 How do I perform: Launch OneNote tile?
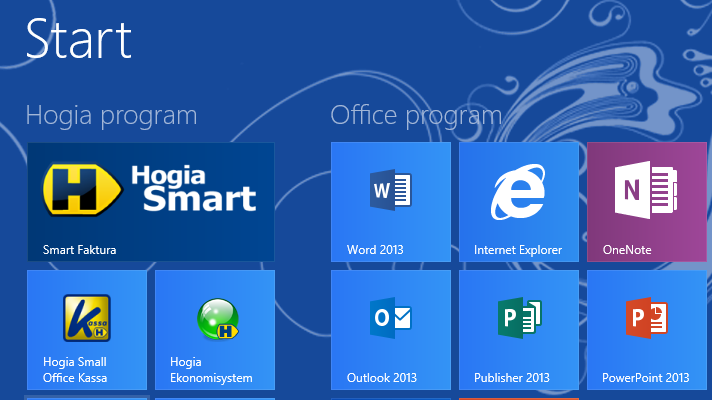pos(647,202)
